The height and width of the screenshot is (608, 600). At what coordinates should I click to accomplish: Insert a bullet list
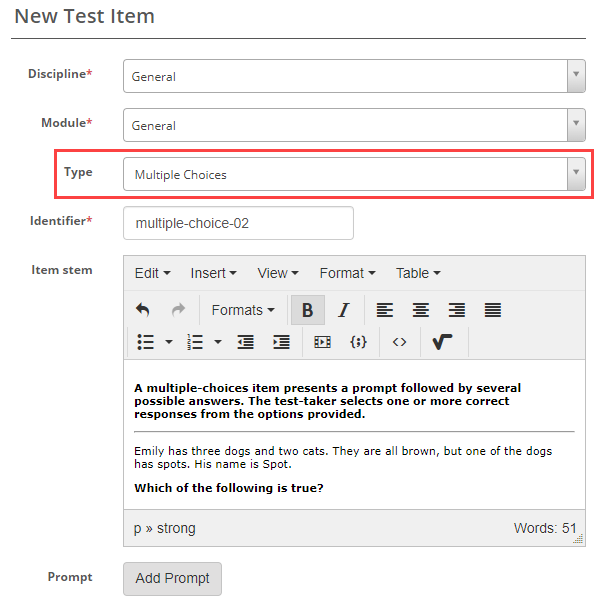tap(146, 342)
